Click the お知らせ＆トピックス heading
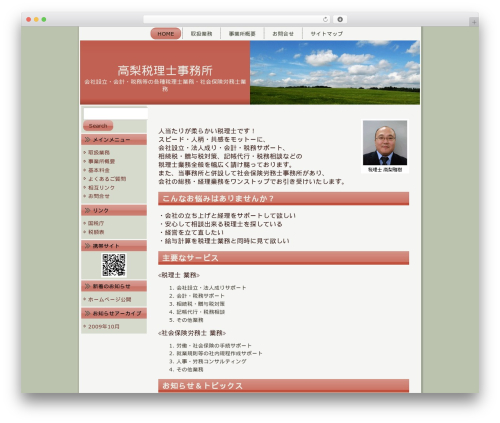The height and width of the screenshot is (423, 500). pos(202,386)
